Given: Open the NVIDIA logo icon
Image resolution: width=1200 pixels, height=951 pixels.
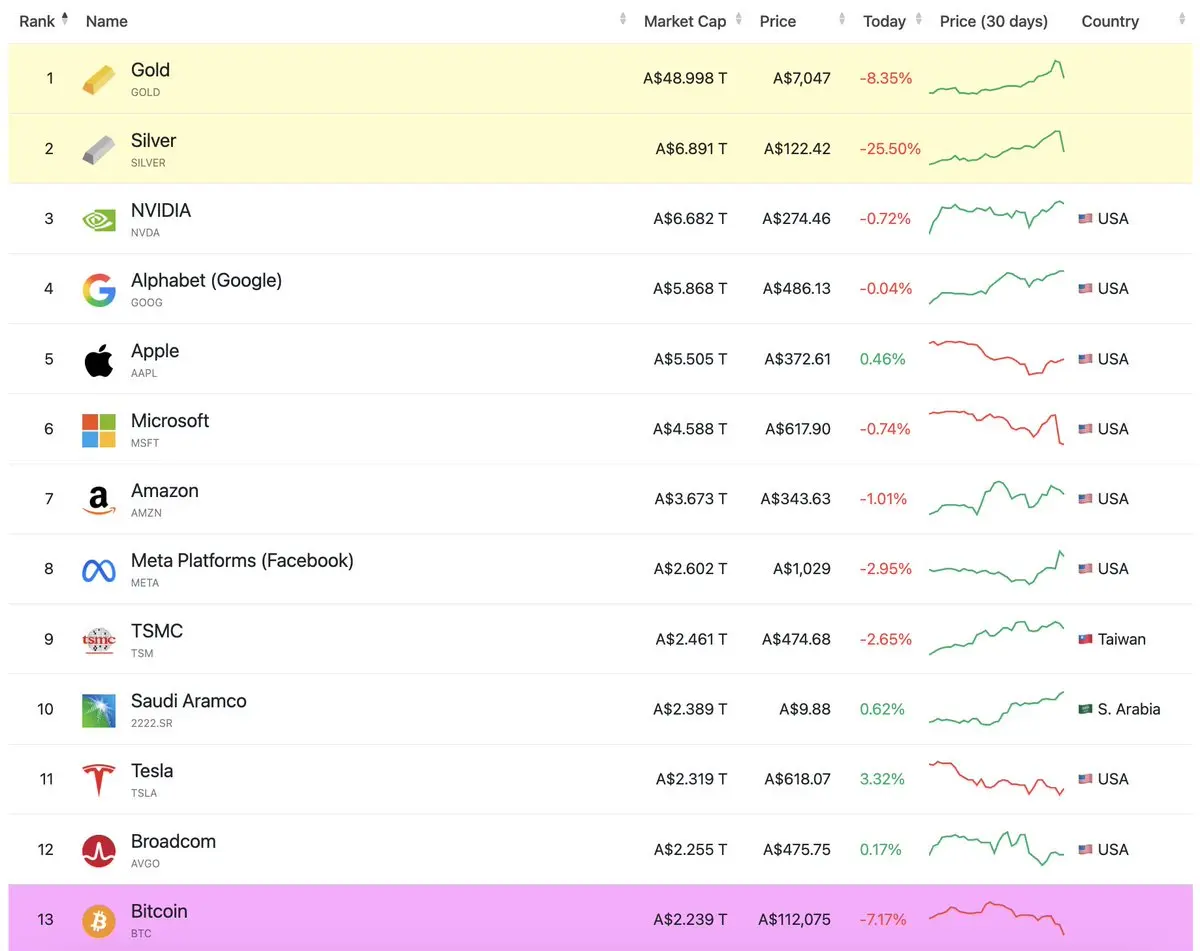Looking at the screenshot, I should [x=98, y=219].
